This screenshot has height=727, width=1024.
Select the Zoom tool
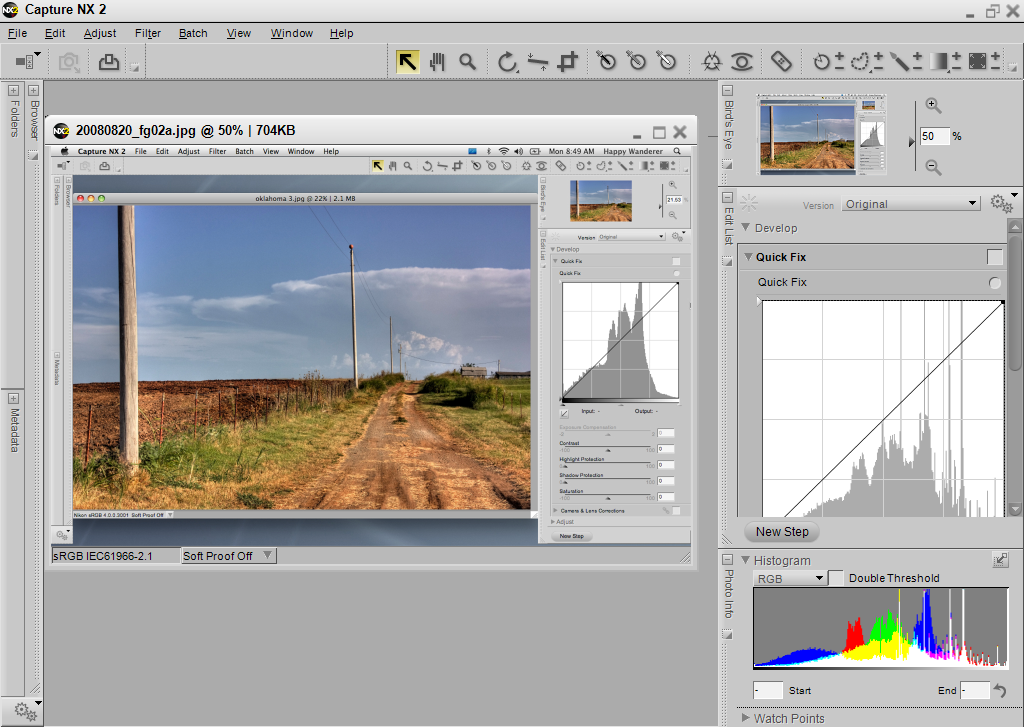point(468,61)
